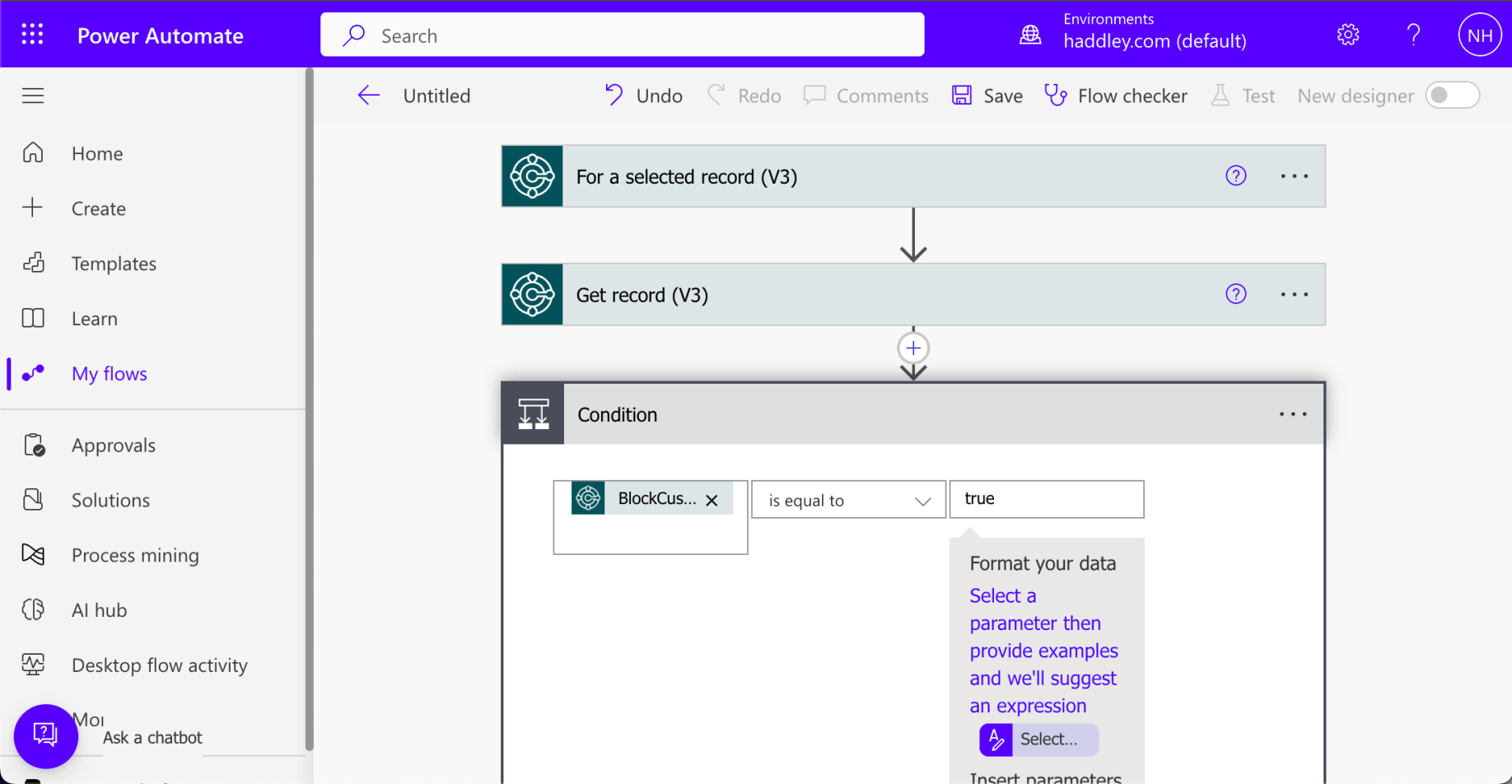Open the Environments picker globe icon

click(1030, 35)
